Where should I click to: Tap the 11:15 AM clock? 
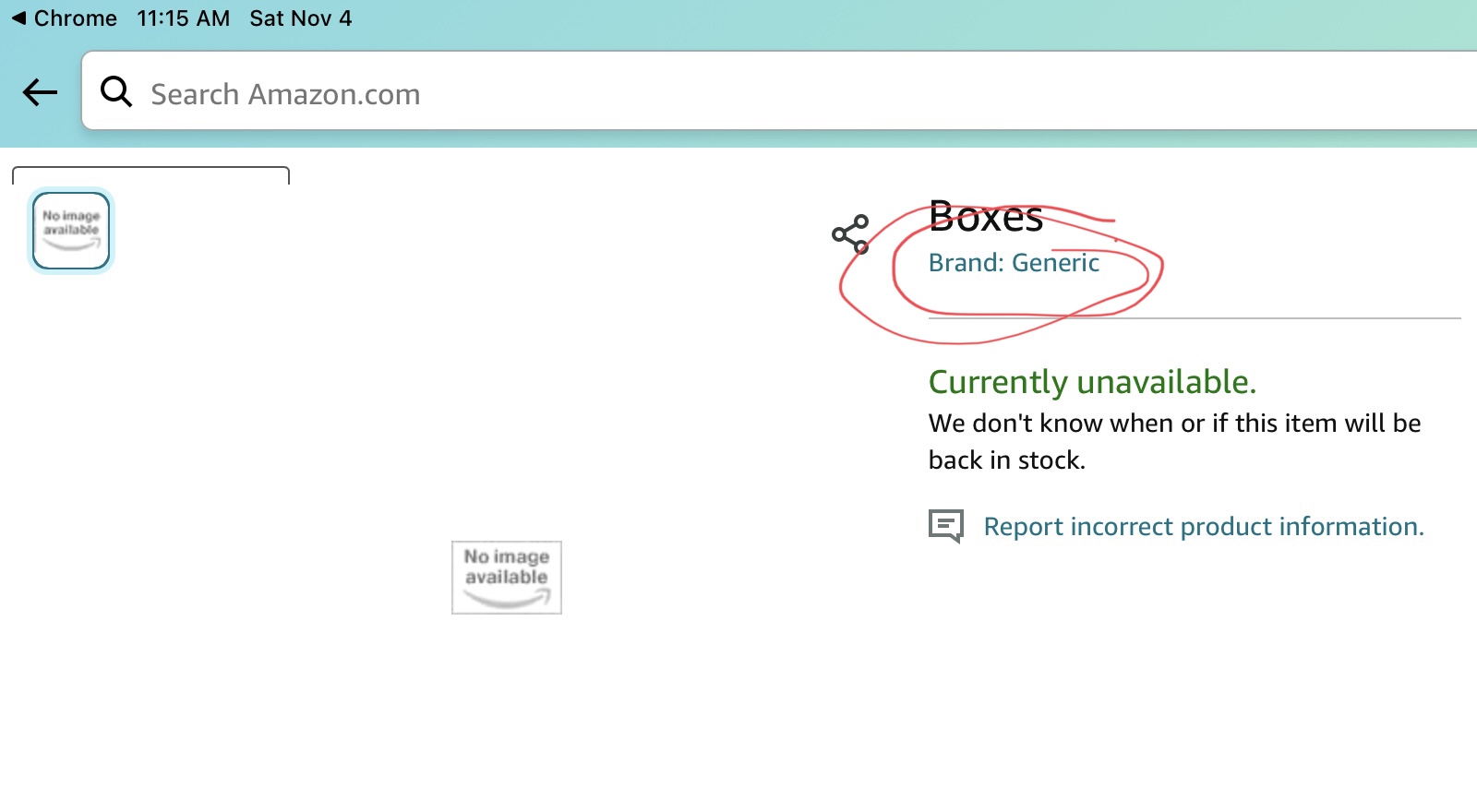point(184,18)
